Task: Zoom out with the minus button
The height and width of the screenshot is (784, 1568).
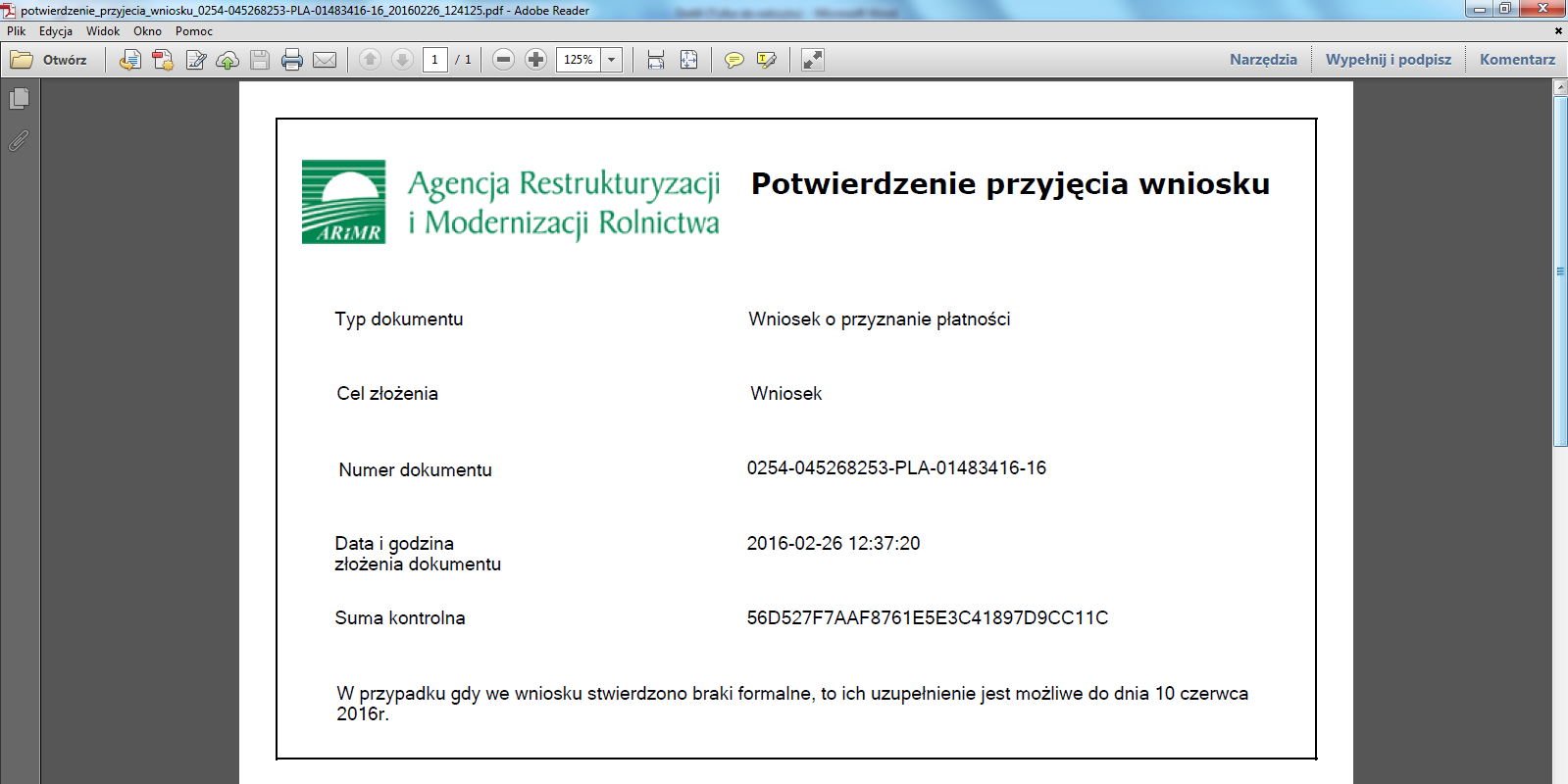Action: click(x=503, y=60)
